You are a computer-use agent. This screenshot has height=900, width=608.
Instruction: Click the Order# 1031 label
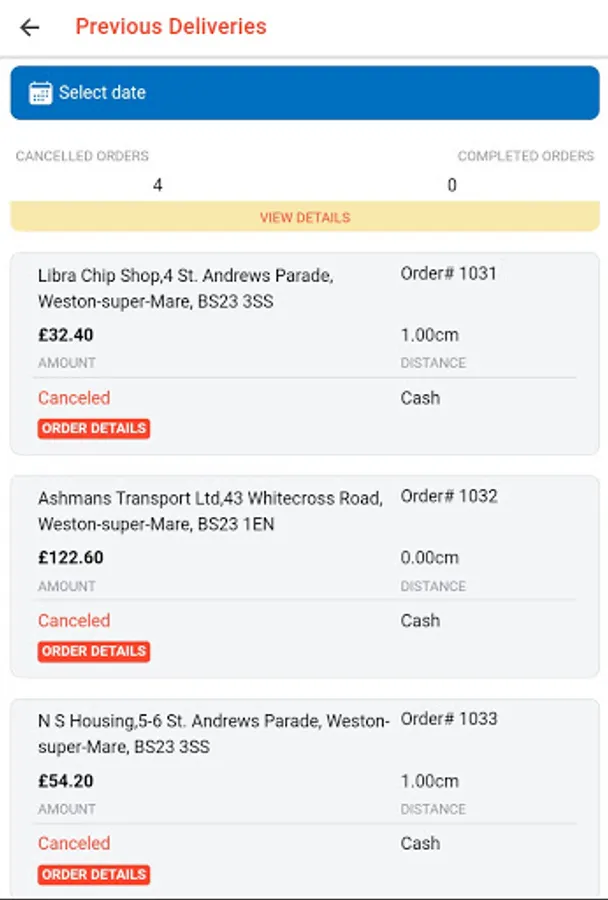click(x=448, y=273)
